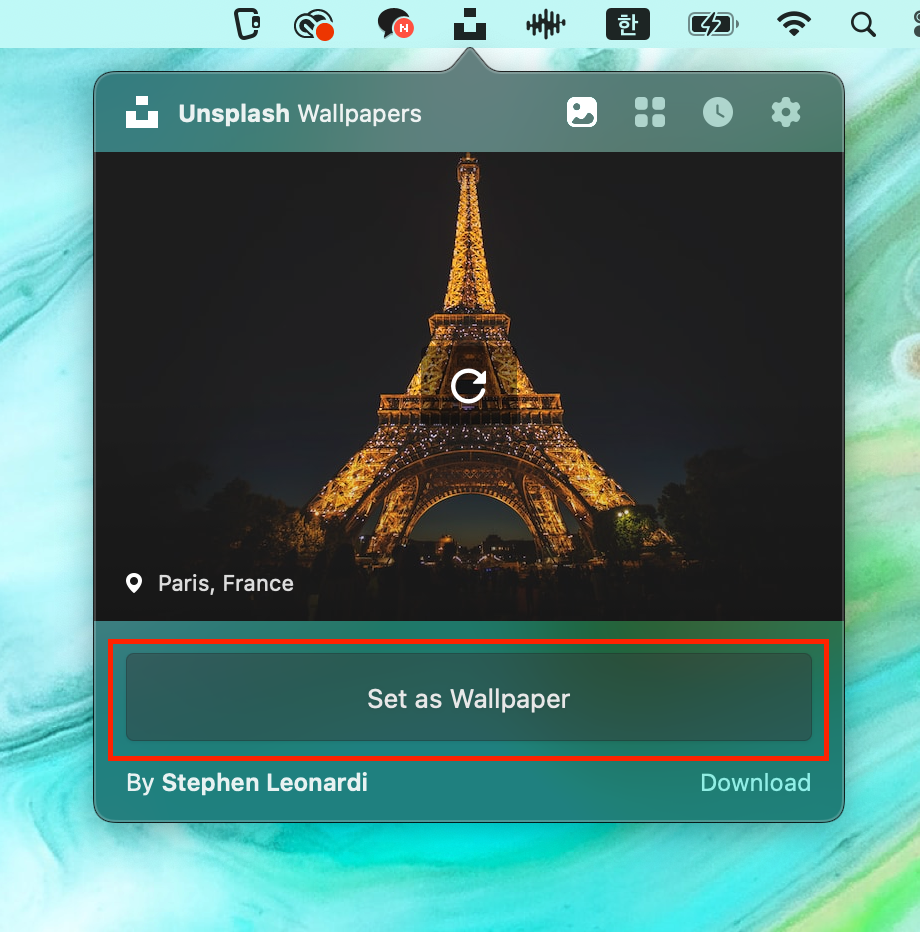920x932 pixels.
Task: Open photographer Stephen Leonardi's name
Action: click(264, 783)
